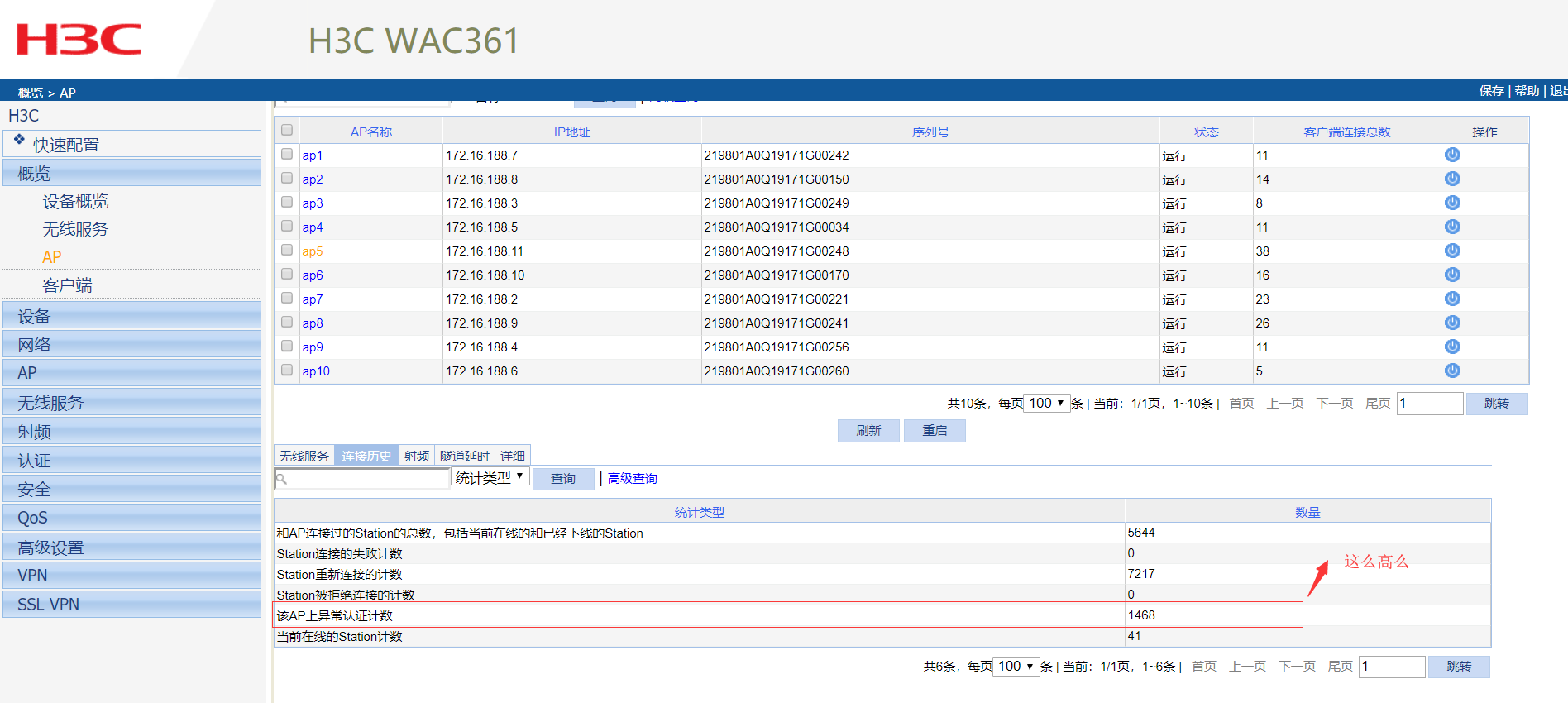Expand the QoS sidebar section

[132, 517]
